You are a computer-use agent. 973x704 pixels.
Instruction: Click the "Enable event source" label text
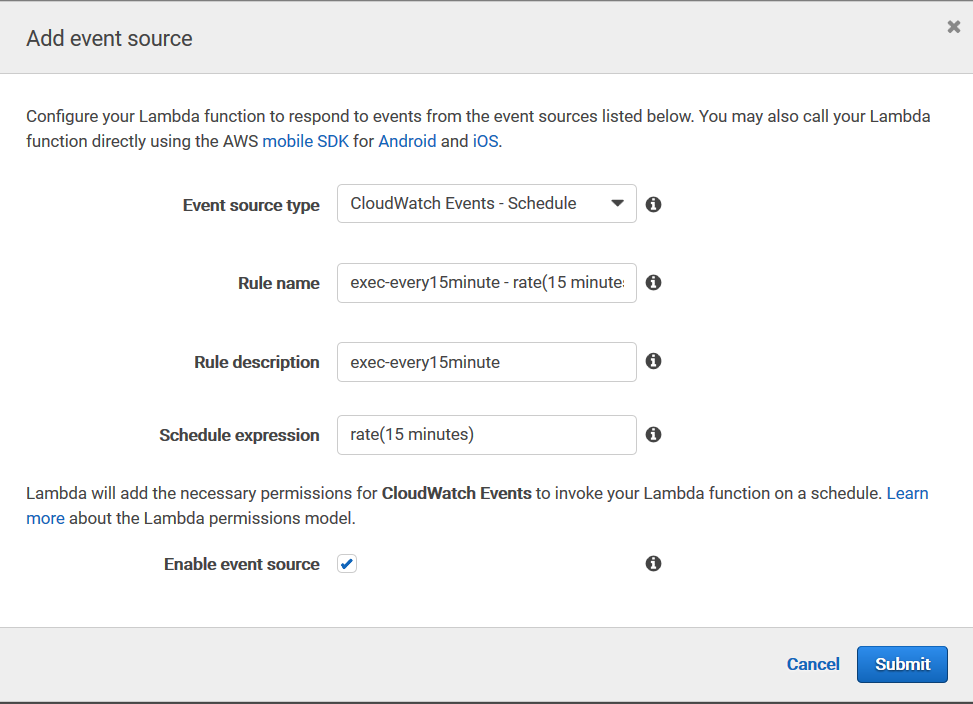click(242, 564)
